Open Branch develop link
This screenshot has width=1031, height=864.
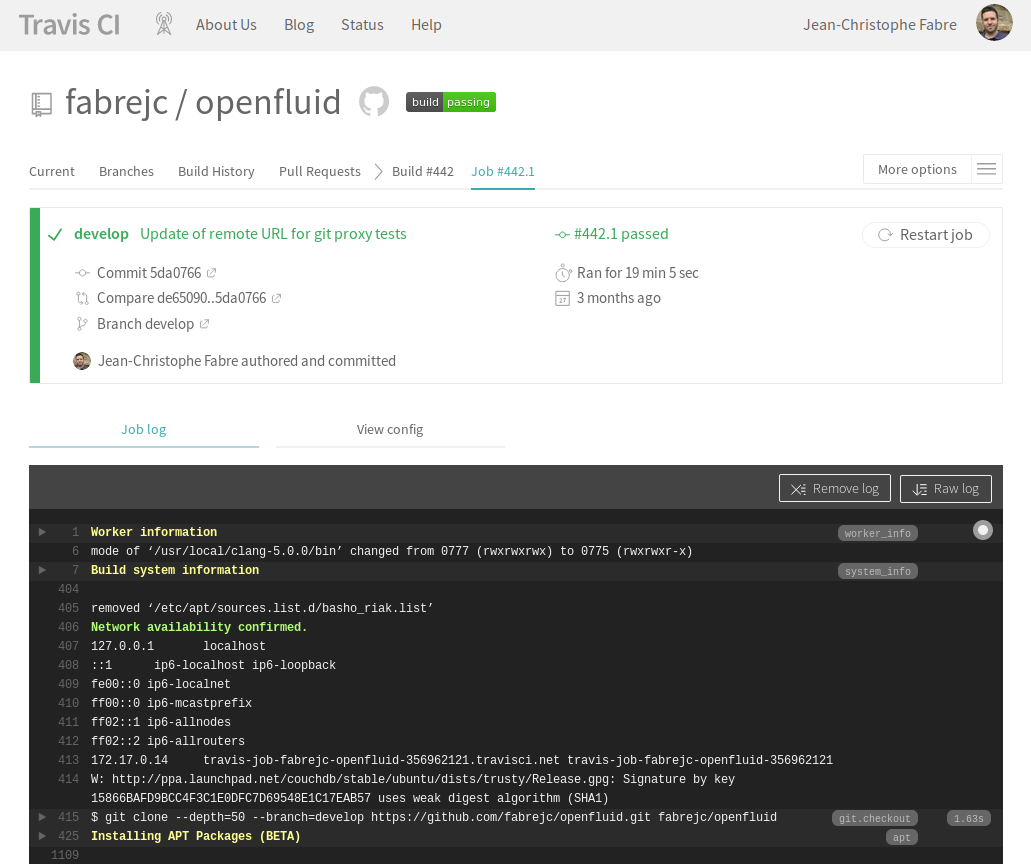pos(145,324)
